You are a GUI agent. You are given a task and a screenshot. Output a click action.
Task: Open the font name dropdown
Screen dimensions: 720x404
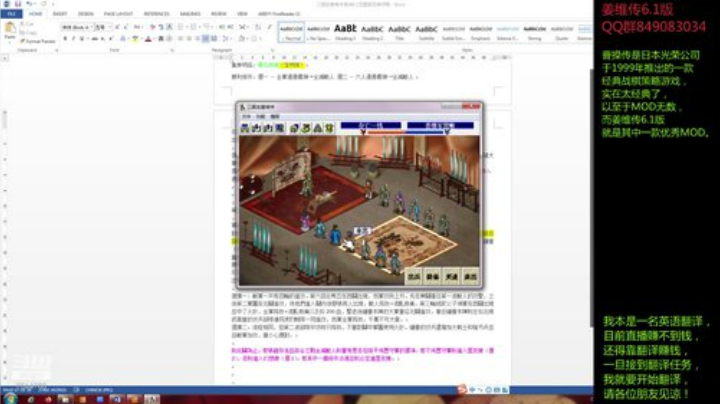point(90,28)
